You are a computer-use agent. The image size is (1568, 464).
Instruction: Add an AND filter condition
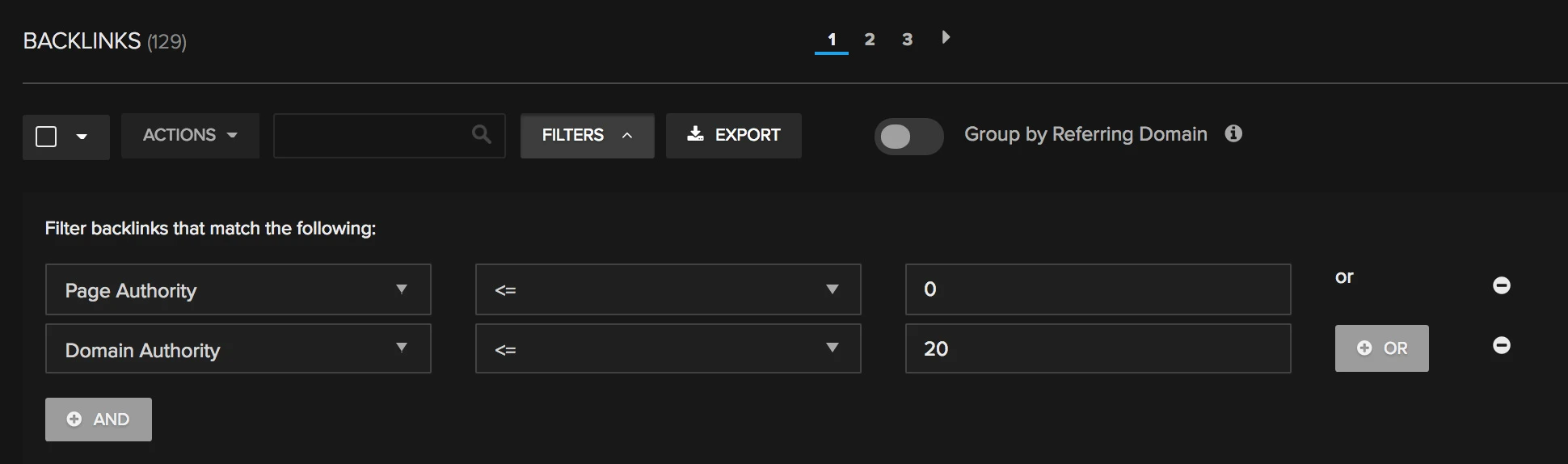[x=99, y=420]
